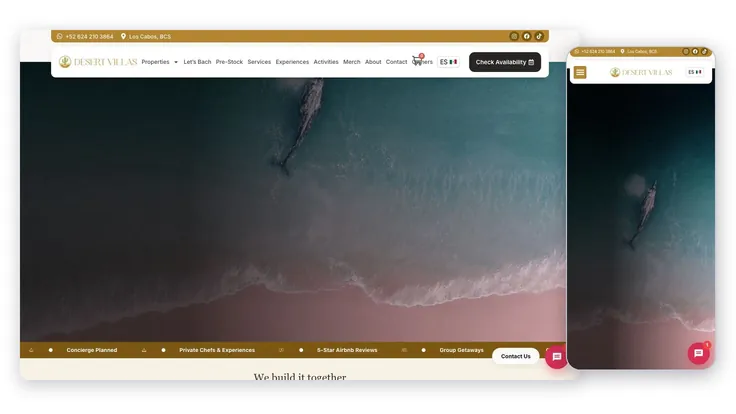Open TikTok icon in desktop top bar
Screen dimensions: 736x414
click(539, 36)
